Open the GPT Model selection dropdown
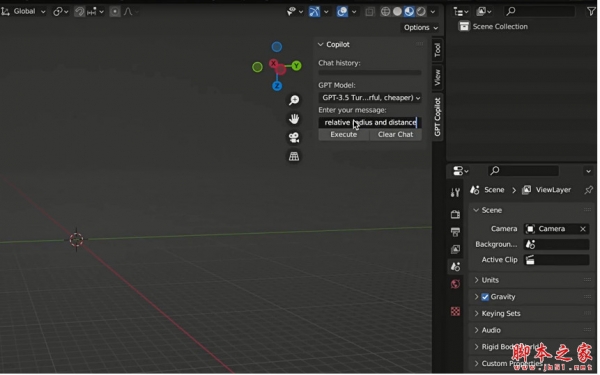Image resolution: width=600 pixels, height=375 pixels. click(370, 98)
